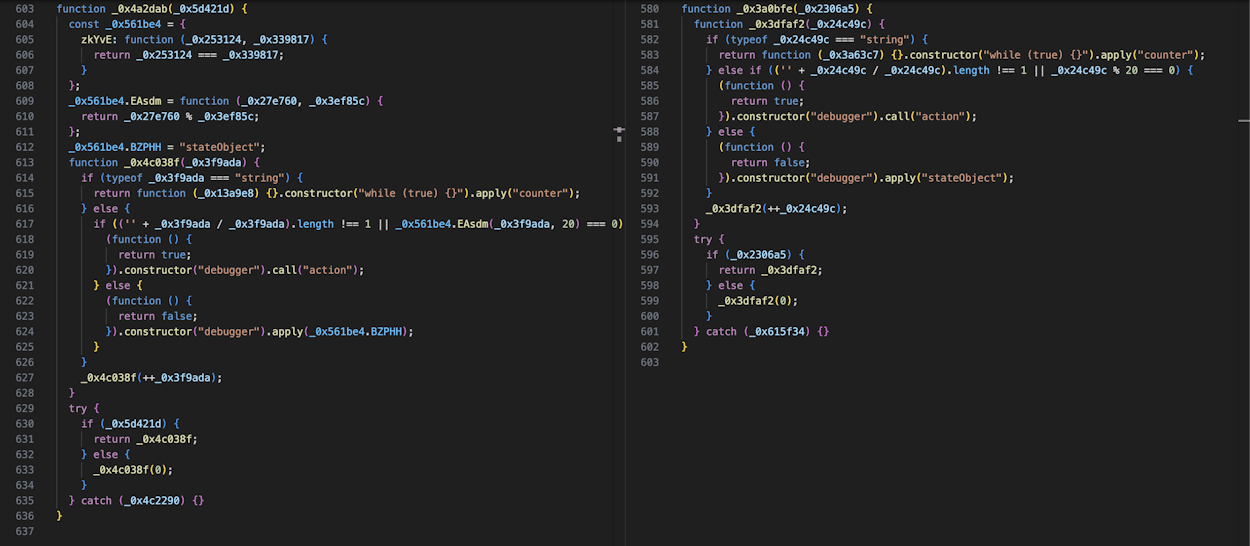Viewport: 1250px width, 546px height.
Task: Click the "stateObject" string on line 612
Action: (222, 147)
